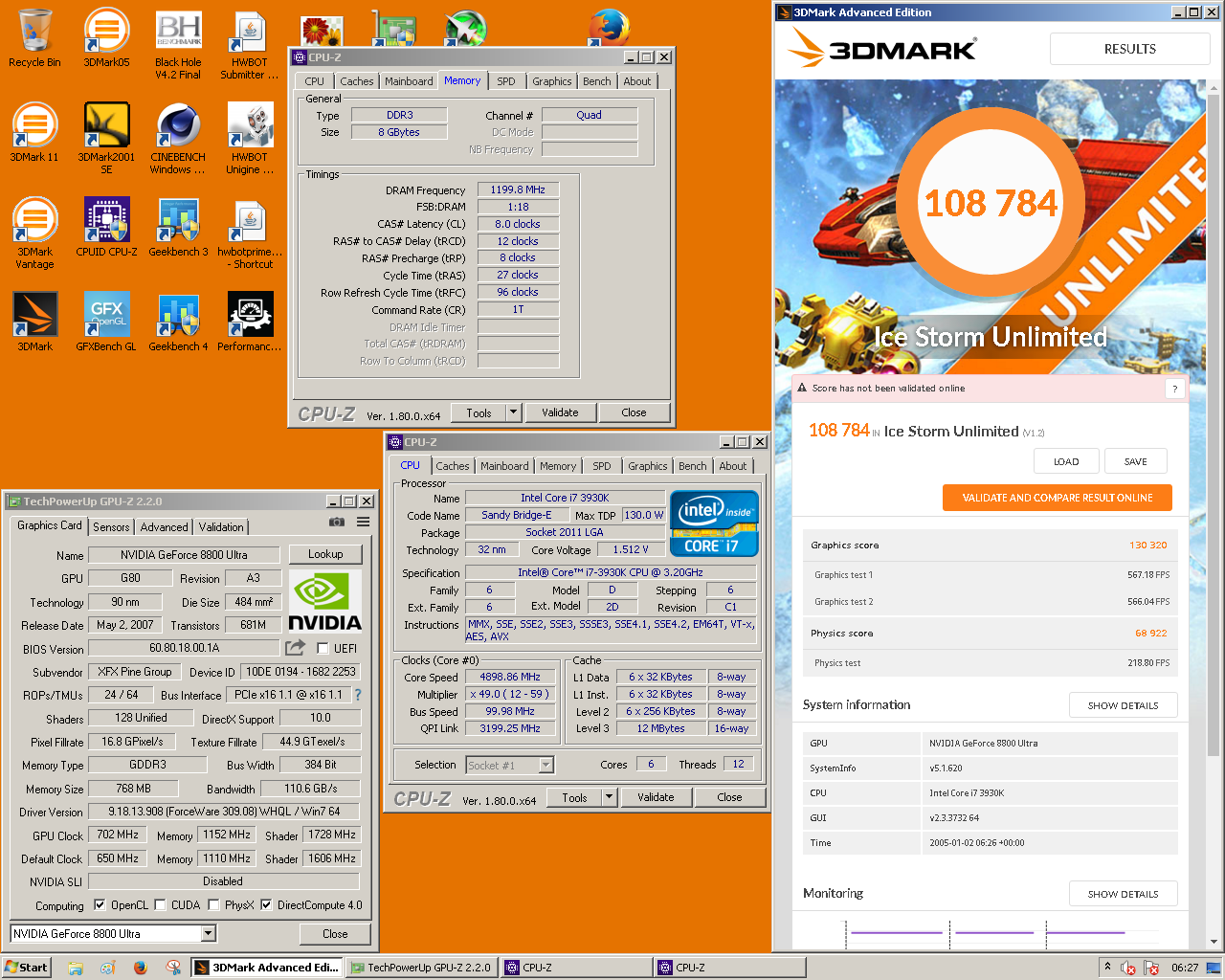Open Tools dropdown arrow in CPU-Z processor window
1225x980 pixels.
[609, 797]
